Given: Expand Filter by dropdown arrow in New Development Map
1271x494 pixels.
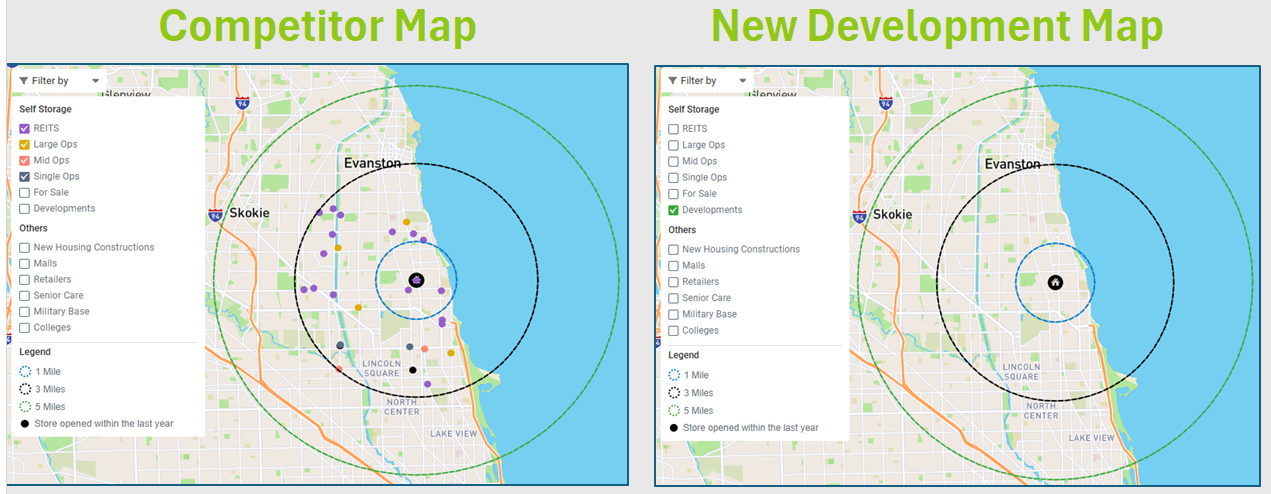Looking at the screenshot, I should click(743, 80).
